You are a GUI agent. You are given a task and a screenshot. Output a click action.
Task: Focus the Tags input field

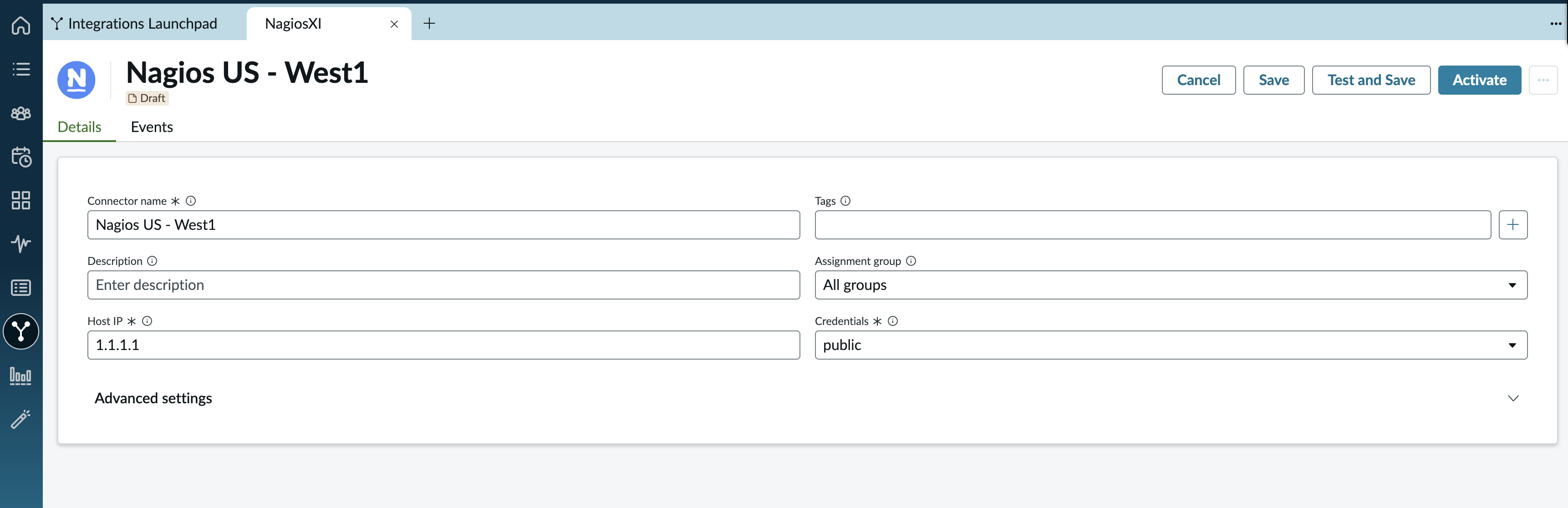tap(1152, 225)
